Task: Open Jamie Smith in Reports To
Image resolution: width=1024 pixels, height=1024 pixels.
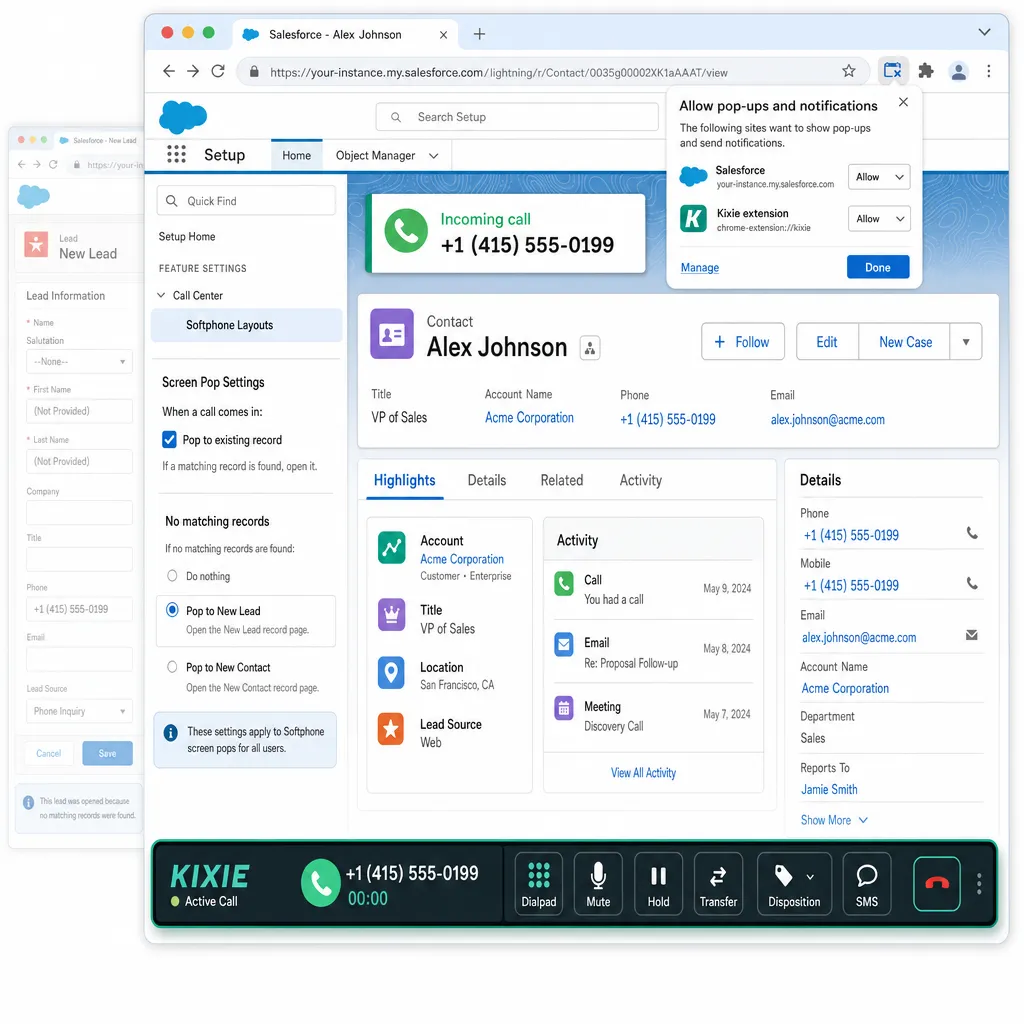Action: pos(829,789)
